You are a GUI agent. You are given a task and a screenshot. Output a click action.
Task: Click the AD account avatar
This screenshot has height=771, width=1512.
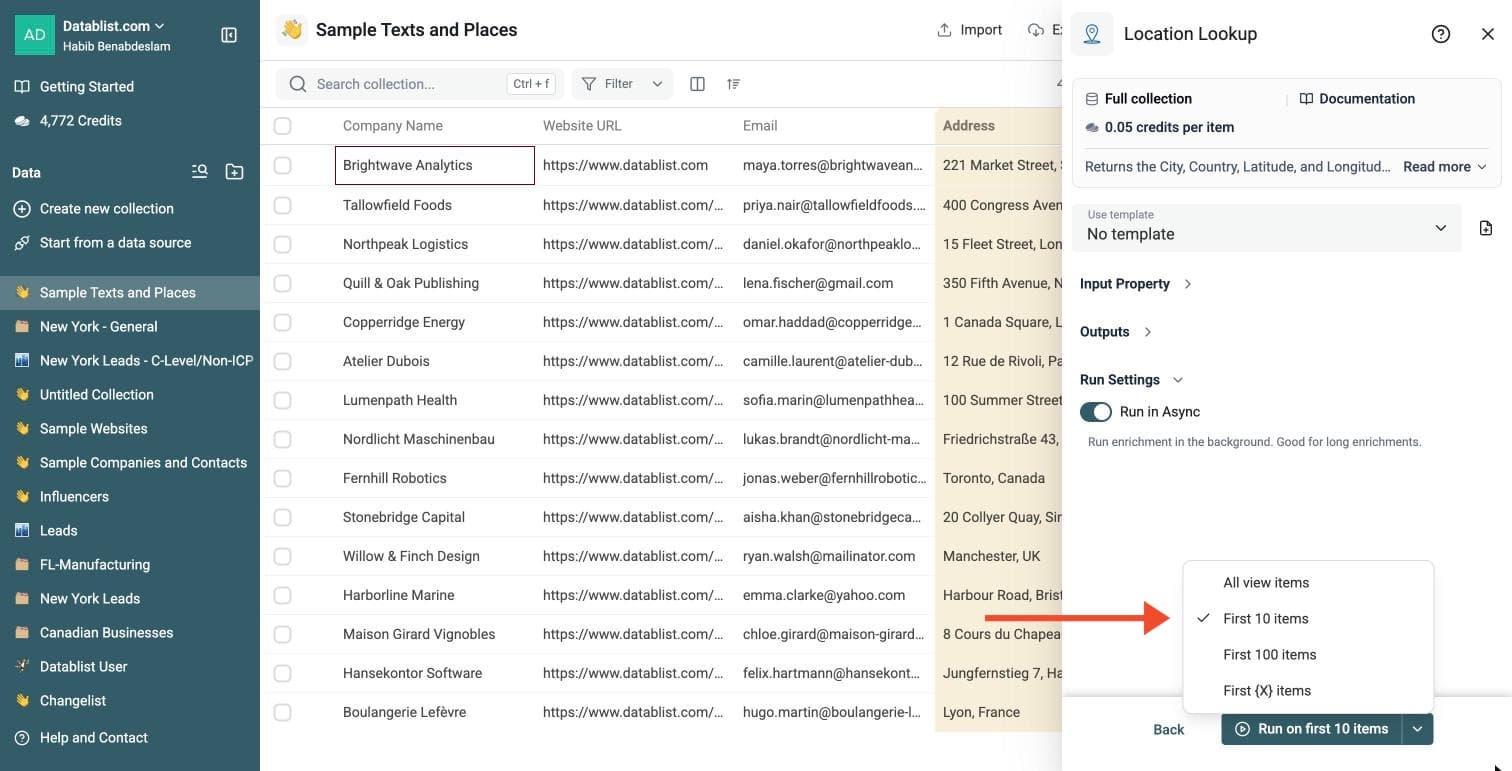[x=35, y=35]
